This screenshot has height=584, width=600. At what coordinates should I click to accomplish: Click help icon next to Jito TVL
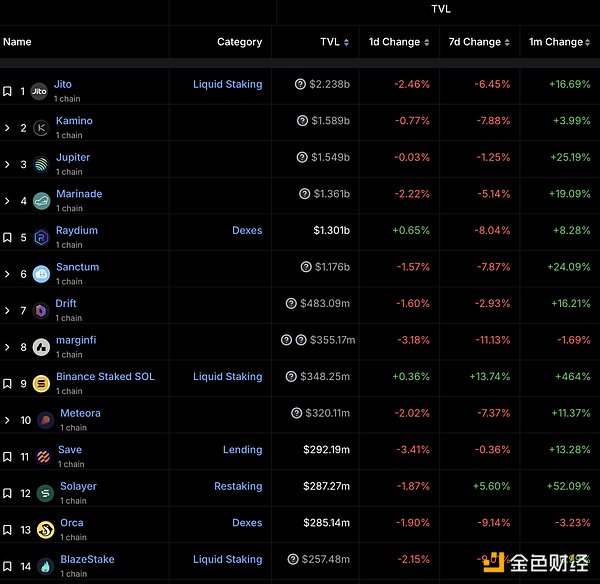301,85
